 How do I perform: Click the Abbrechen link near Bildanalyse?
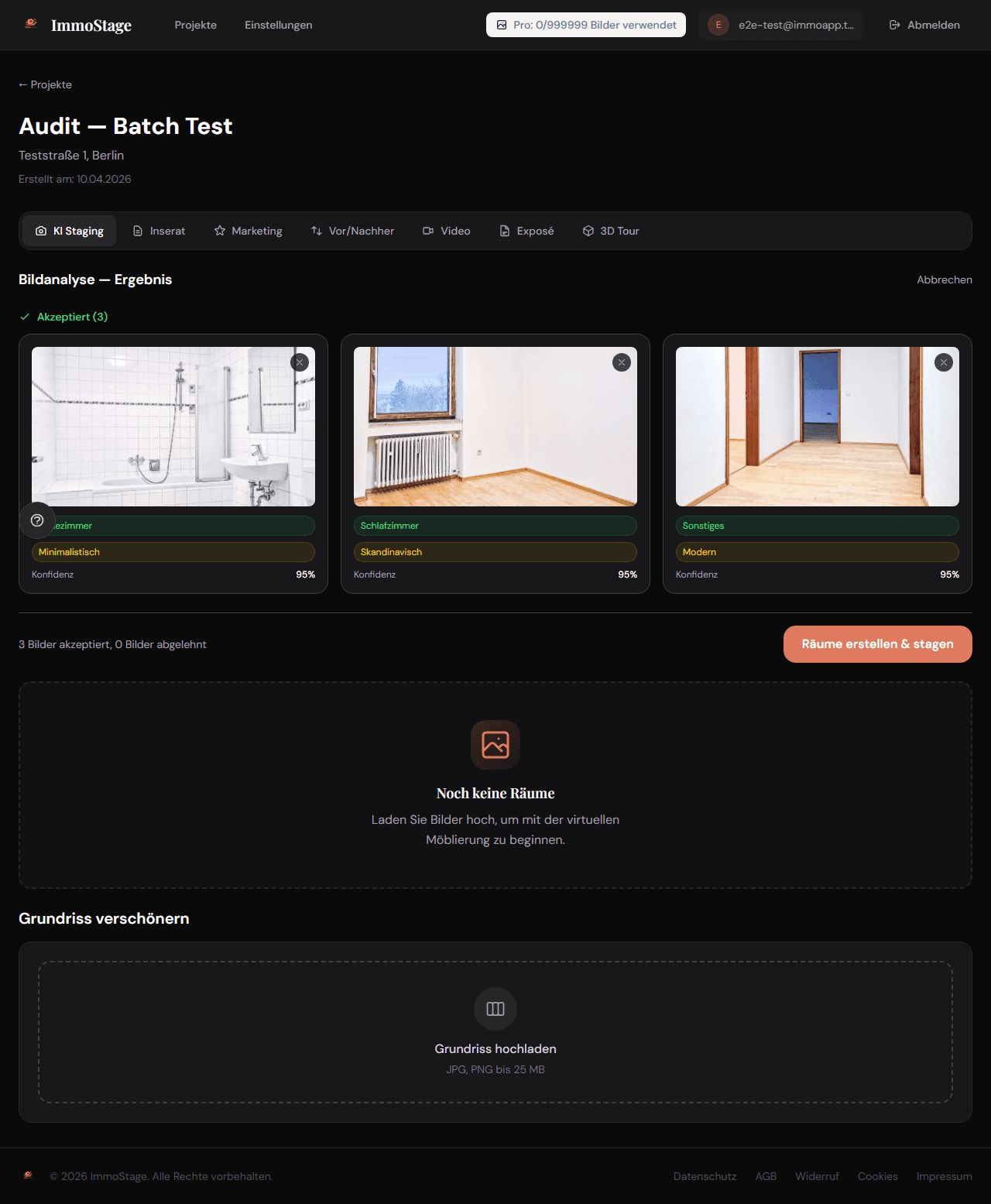pyautogui.click(x=945, y=280)
